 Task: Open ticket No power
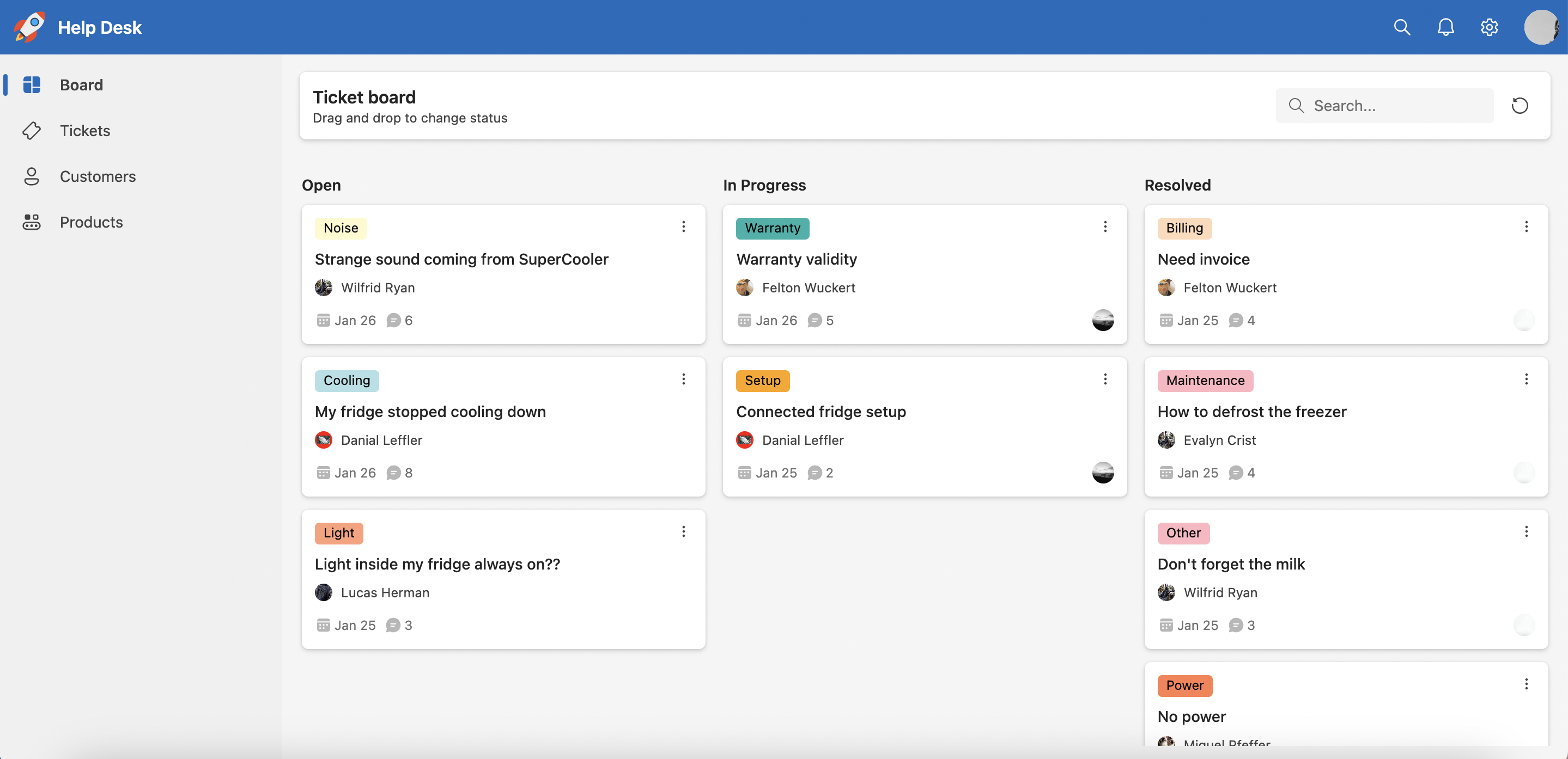1191,718
